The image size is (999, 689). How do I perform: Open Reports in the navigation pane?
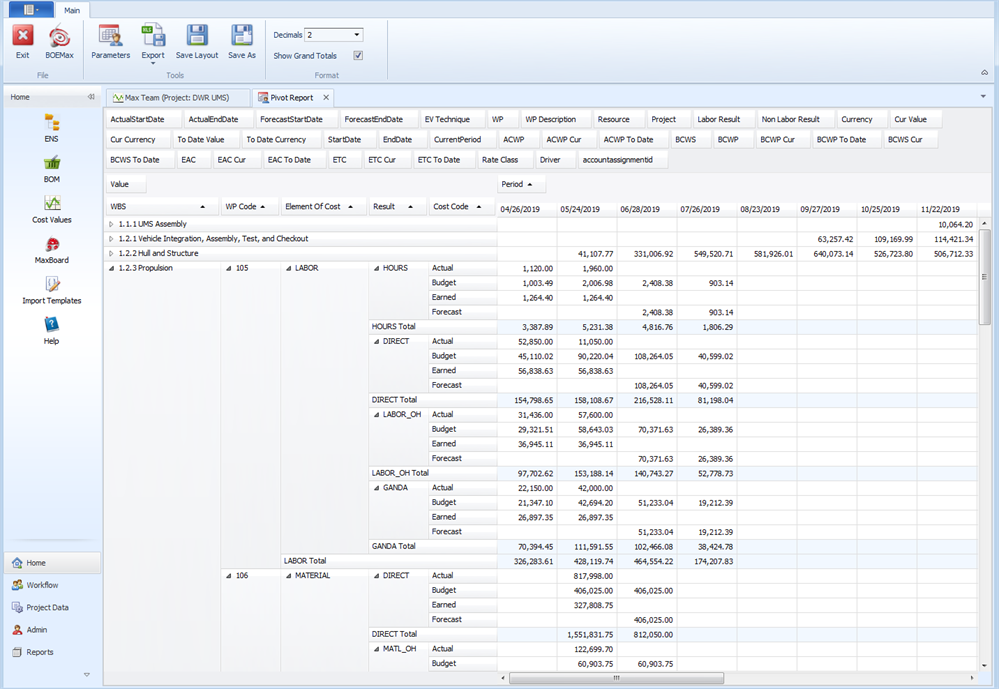click(x=40, y=652)
